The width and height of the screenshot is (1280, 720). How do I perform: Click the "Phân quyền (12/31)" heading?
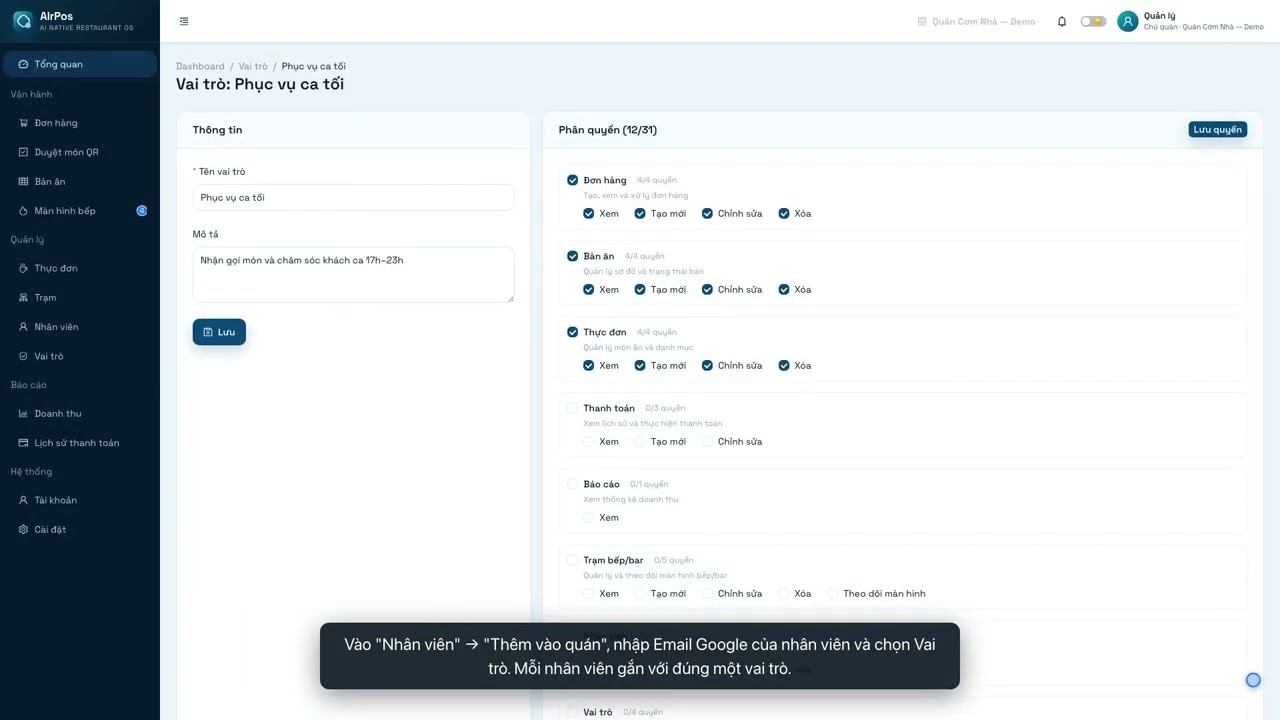click(608, 130)
